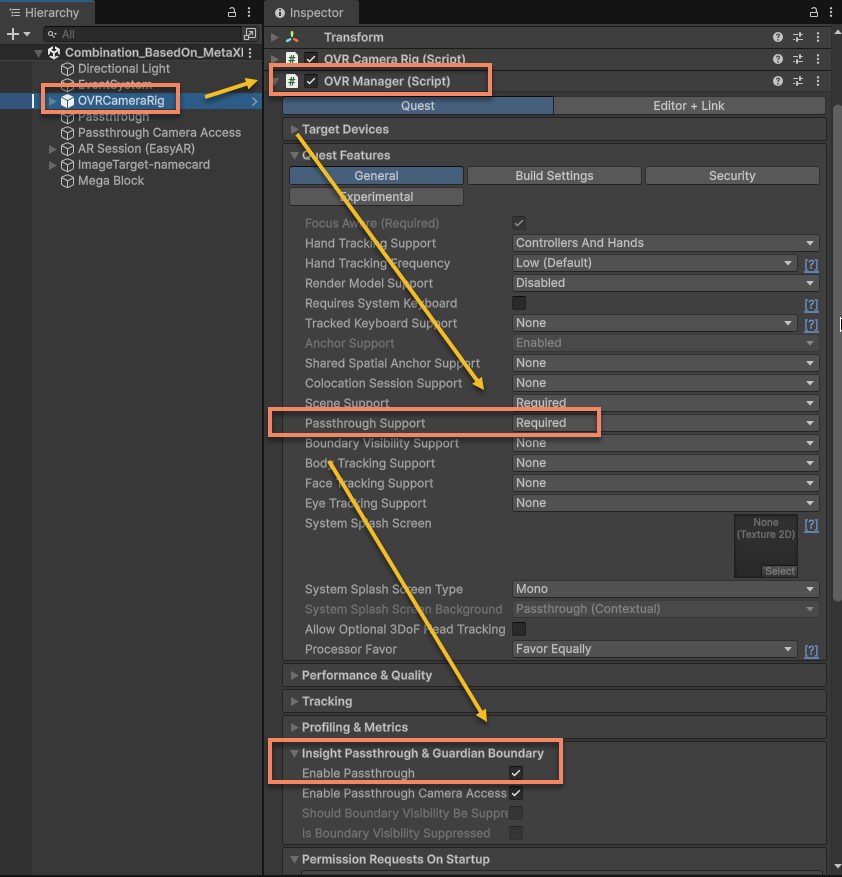This screenshot has height=877, width=842.
Task: Click the OVR Manager script icon
Action: [x=291, y=81]
